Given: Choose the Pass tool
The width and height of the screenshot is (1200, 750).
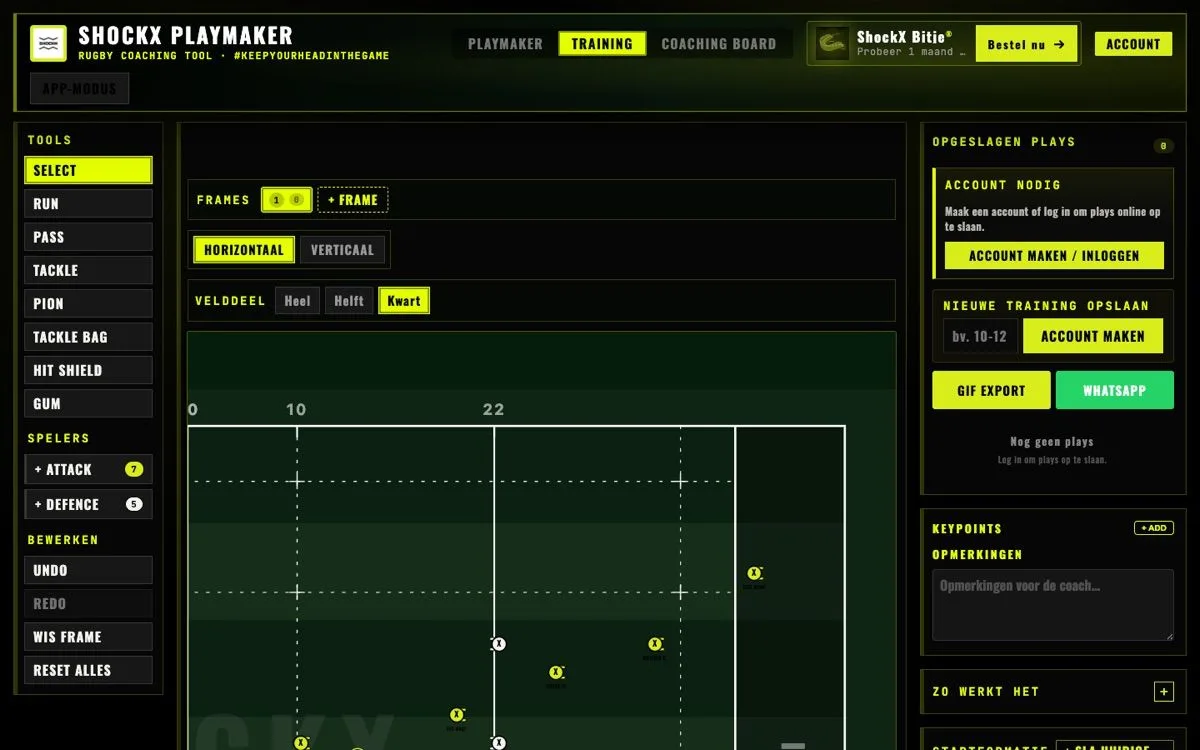Looking at the screenshot, I should pyautogui.click(x=89, y=237).
